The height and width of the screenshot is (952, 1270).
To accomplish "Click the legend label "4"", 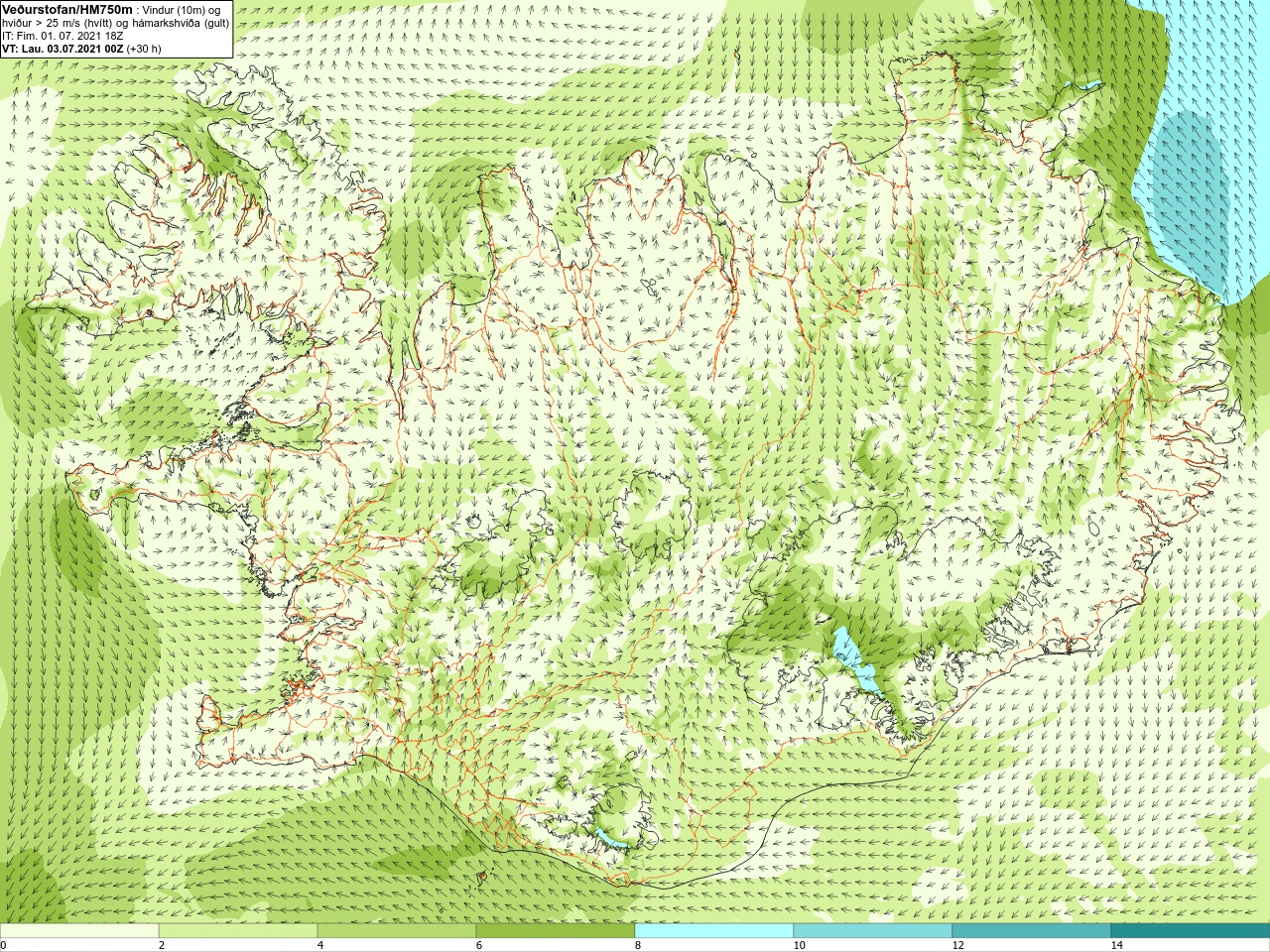I will click(319, 945).
